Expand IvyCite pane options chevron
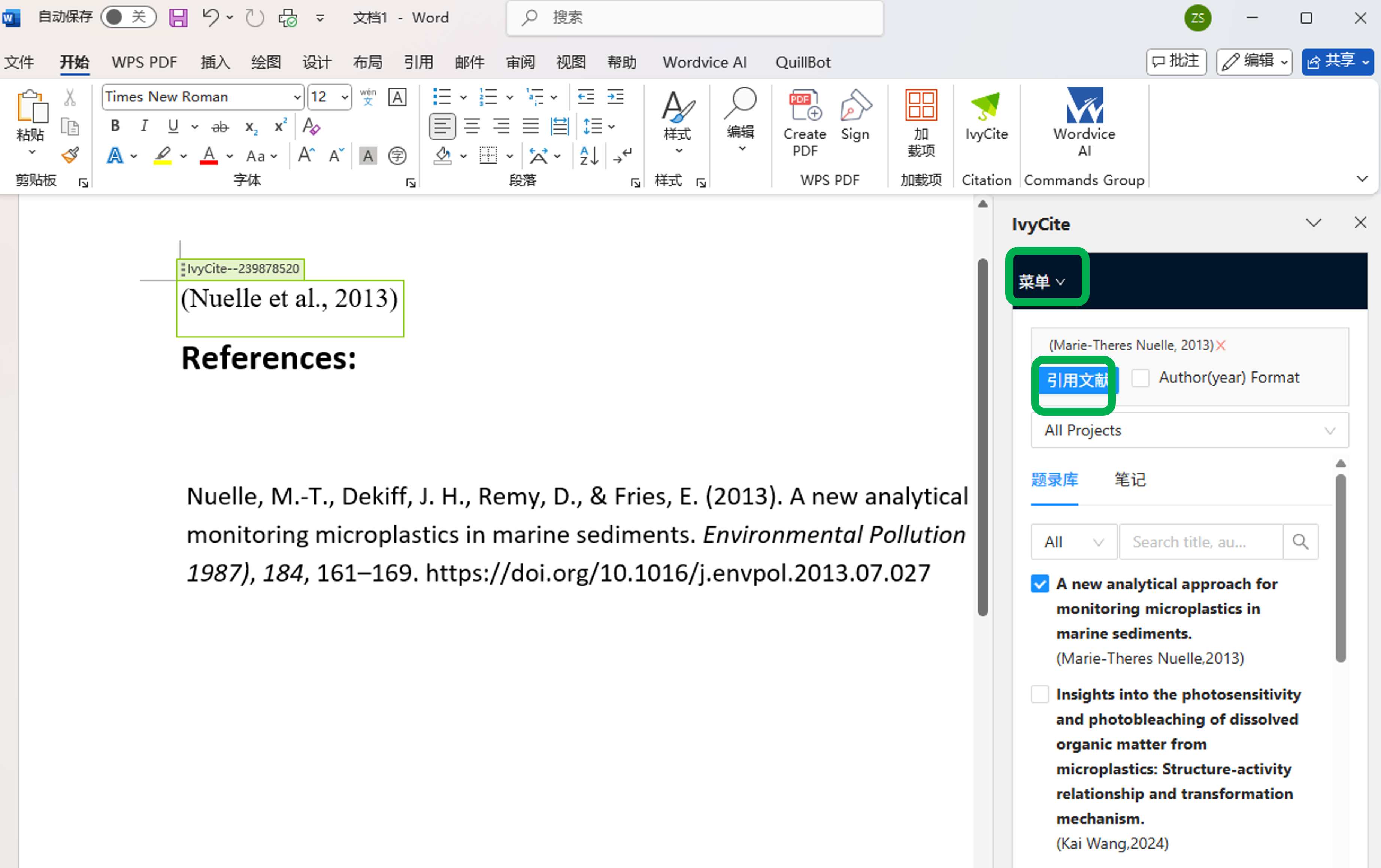1381x868 pixels. (x=1313, y=223)
